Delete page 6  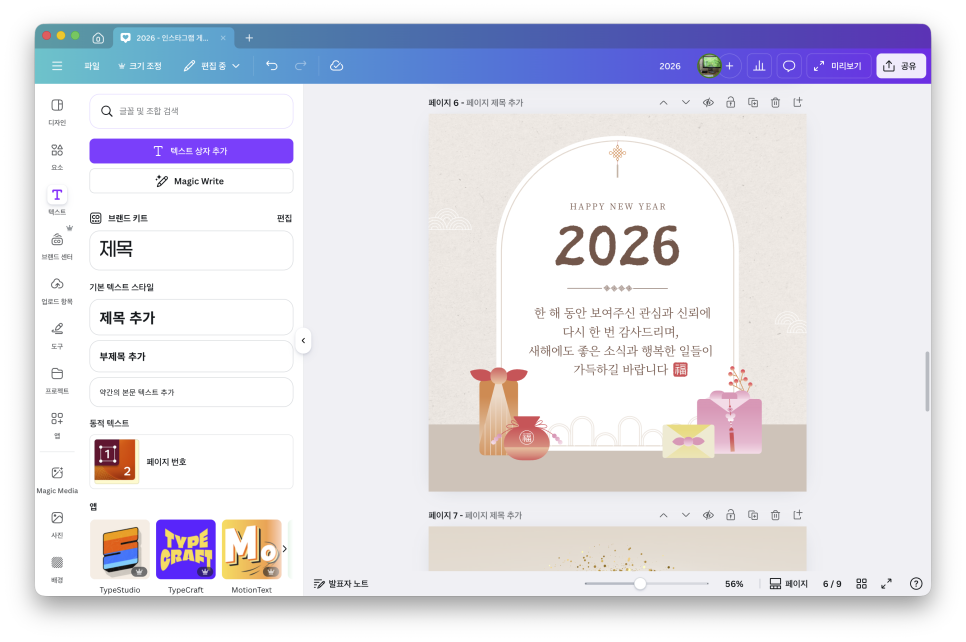775,103
